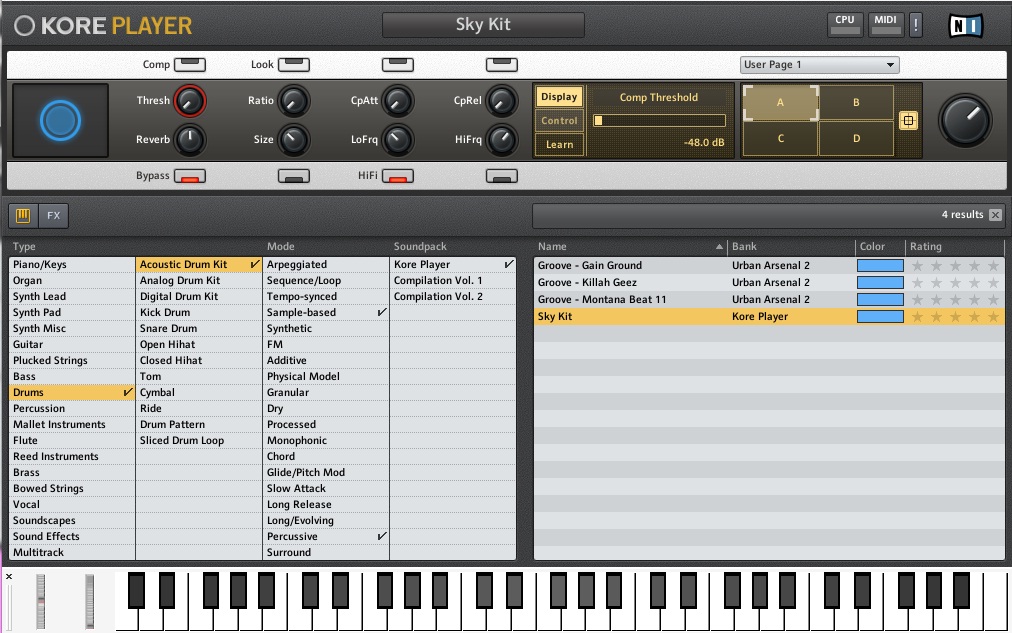The image size is (1012, 633).
Task: Toggle the HiFi switch
Action: tap(398, 176)
